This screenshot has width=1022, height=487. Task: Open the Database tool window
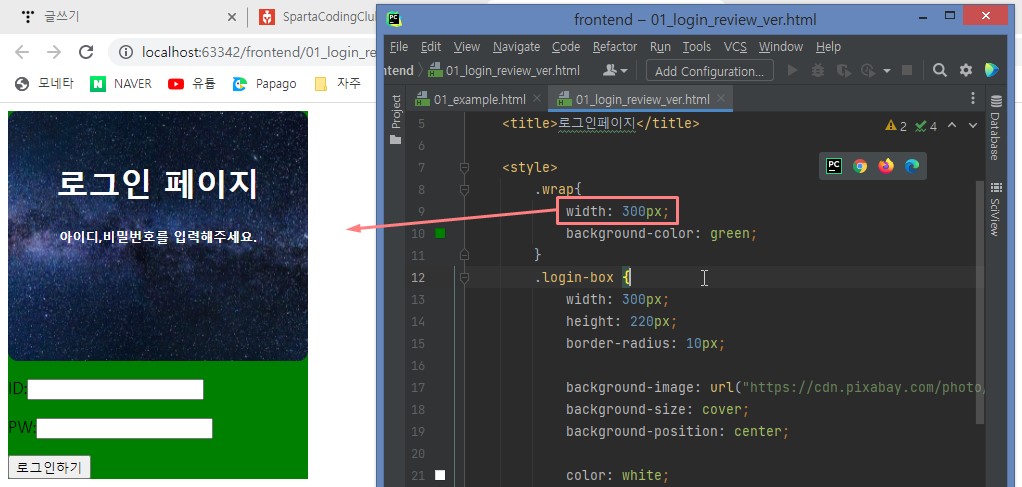[995, 128]
